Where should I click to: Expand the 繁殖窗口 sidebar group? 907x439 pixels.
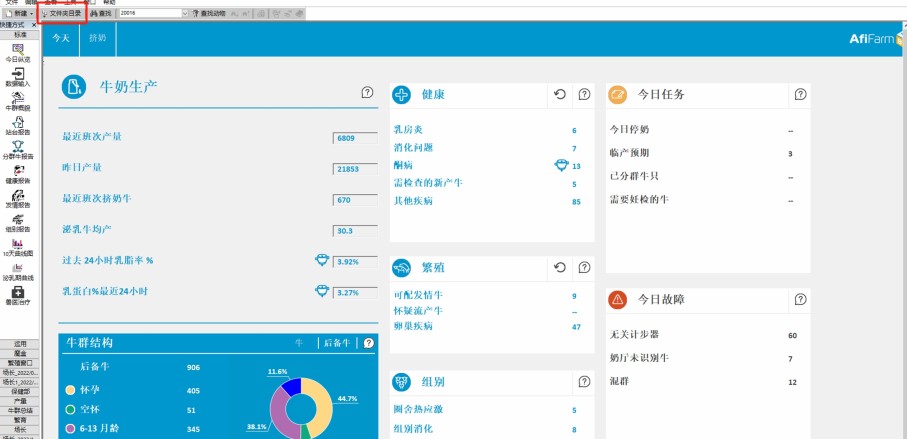pyautogui.click(x=20, y=362)
